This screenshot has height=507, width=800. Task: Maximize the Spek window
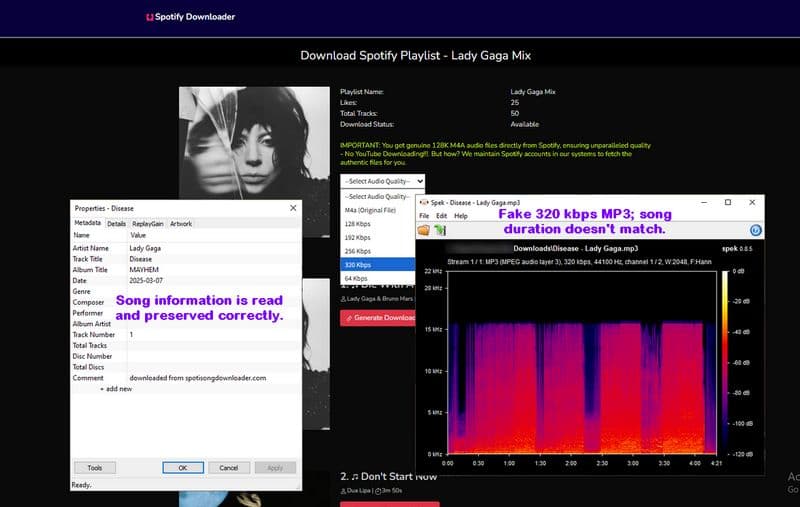(728, 202)
